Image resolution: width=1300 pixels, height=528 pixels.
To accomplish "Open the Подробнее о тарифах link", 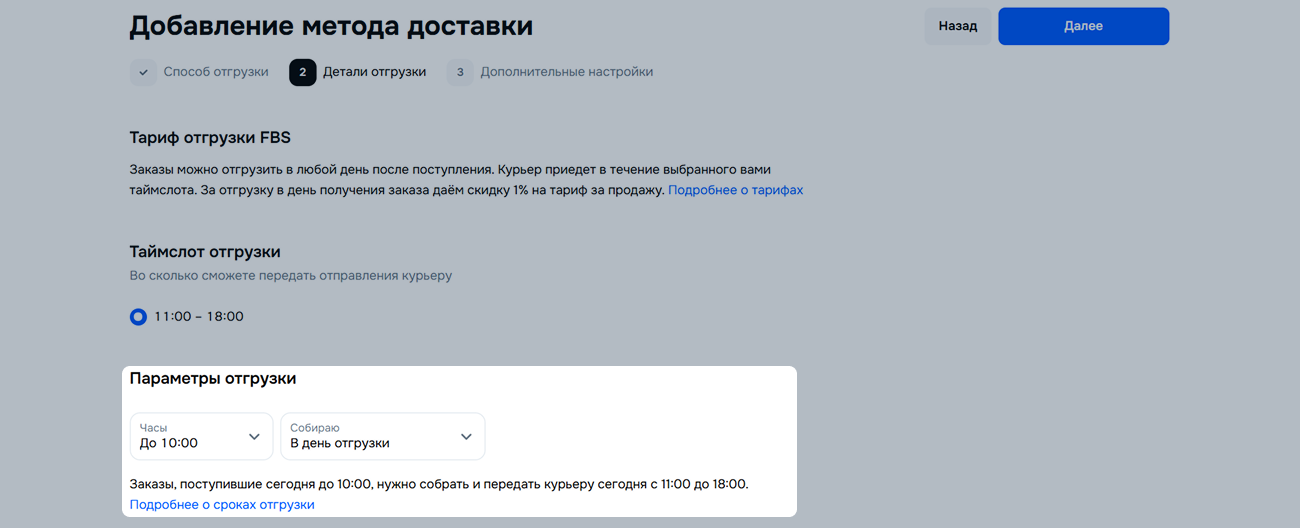I will pos(735,190).
